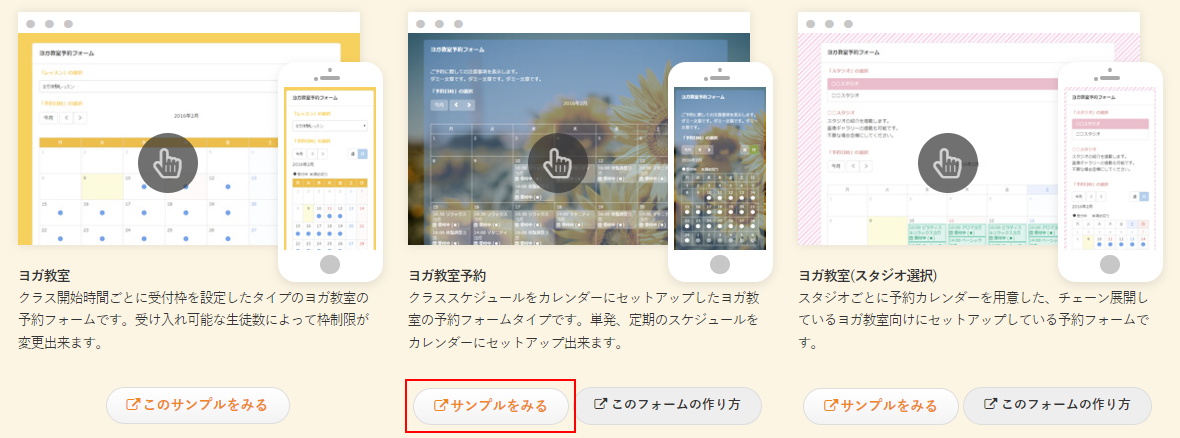Click the ヨガ教室予約 title text
Viewport: 1180px width, 438px height.
pyautogui.click(x=447, y=276)
